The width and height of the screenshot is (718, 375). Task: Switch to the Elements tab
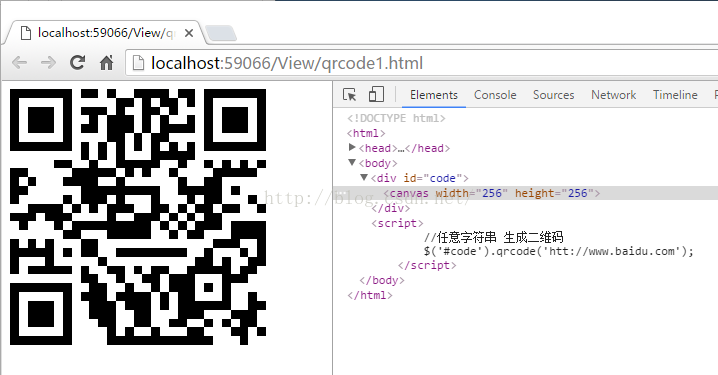pos(434,95)
